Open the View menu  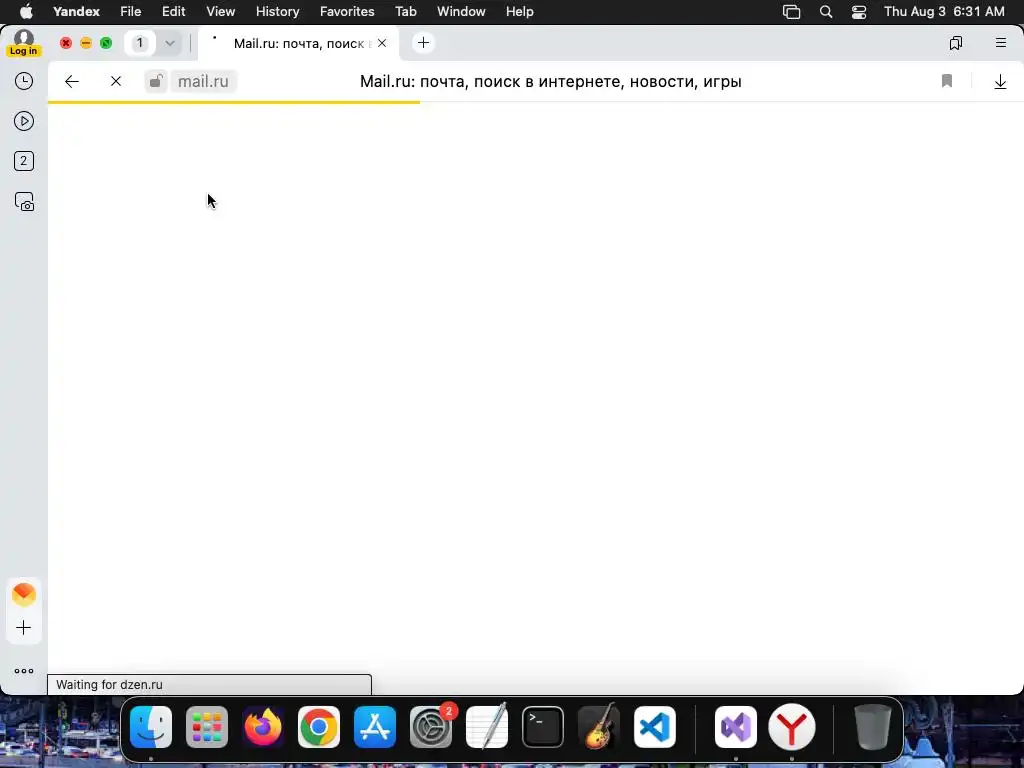[x=221, y=12]
